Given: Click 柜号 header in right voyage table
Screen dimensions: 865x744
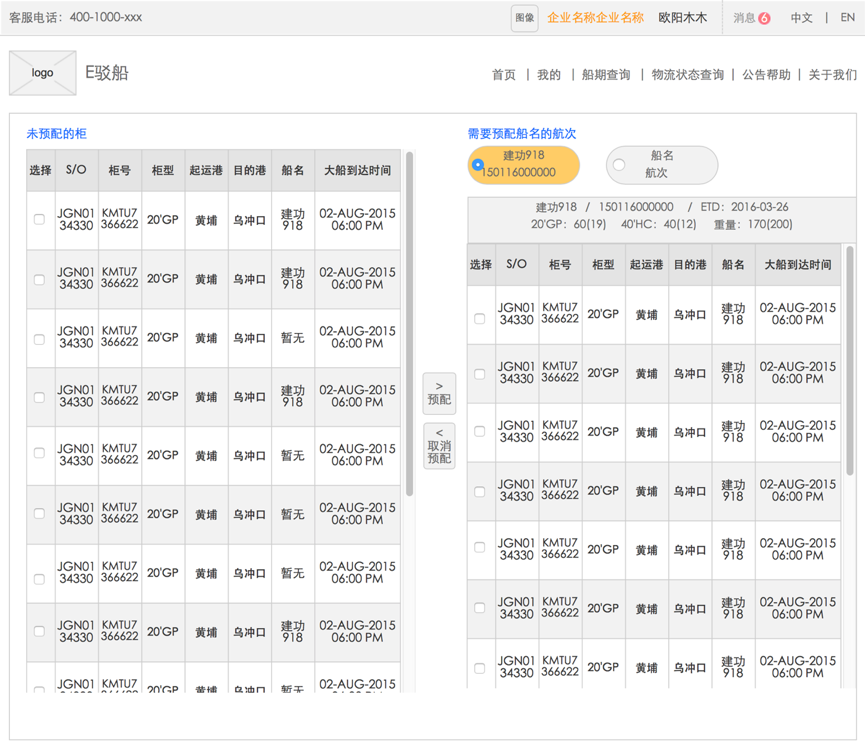Looking at the screenshot, I should point(560,264).
